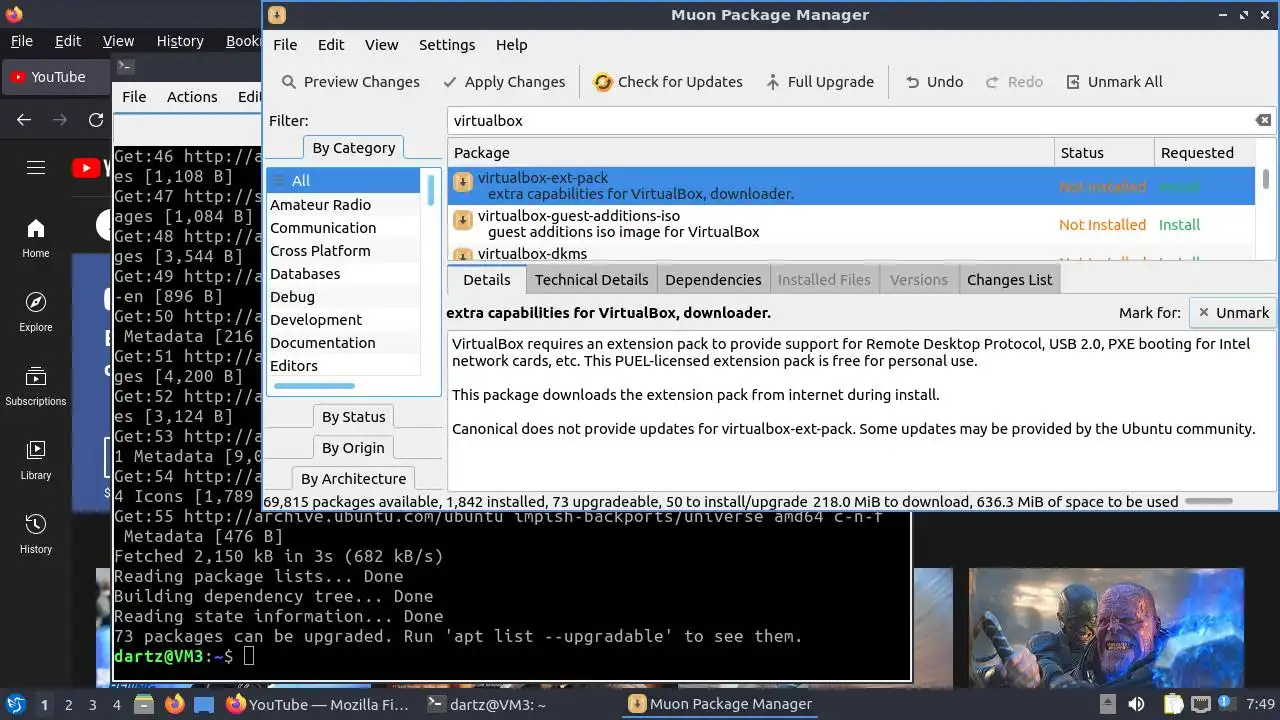Open Firefox History menu
Screen dimensions: 1280x720
tap(180, 41)
